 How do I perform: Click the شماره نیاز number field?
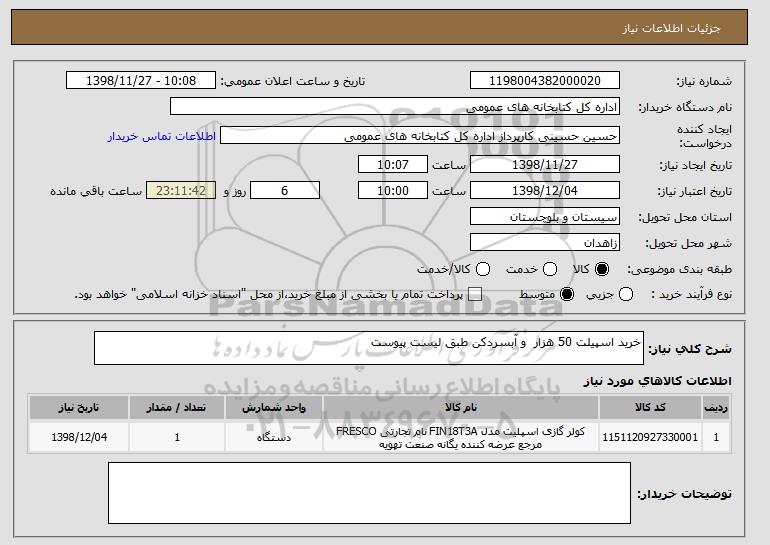(x=544, y=81)
